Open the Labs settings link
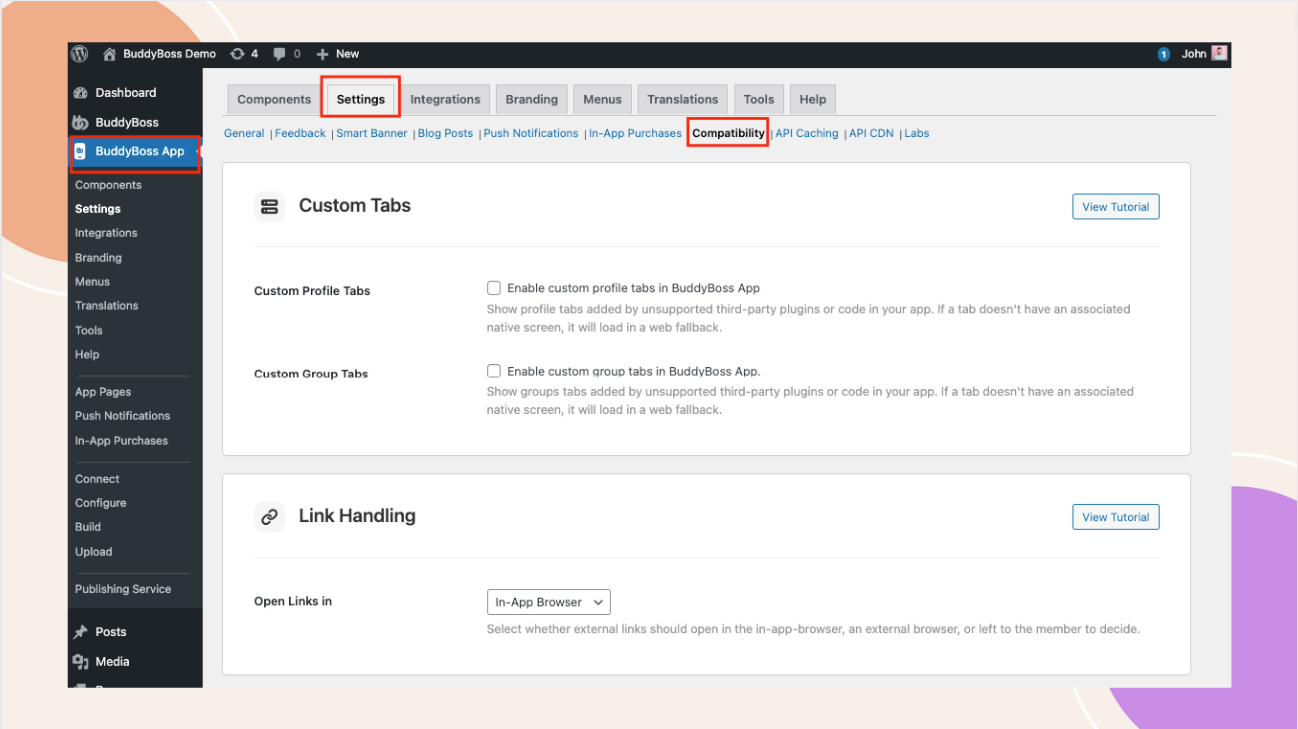The width and height of the screenshot is (1298, 729). (917, 133)
